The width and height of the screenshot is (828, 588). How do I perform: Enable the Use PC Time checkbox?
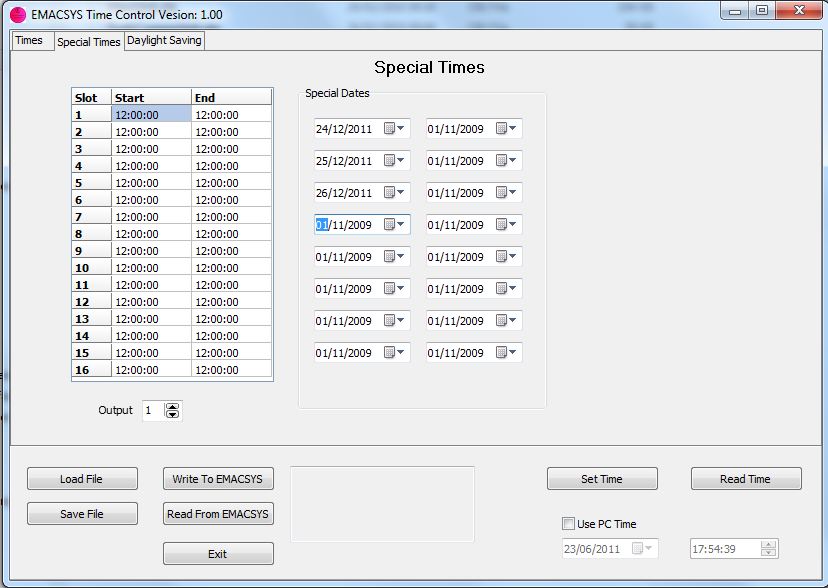569,524
